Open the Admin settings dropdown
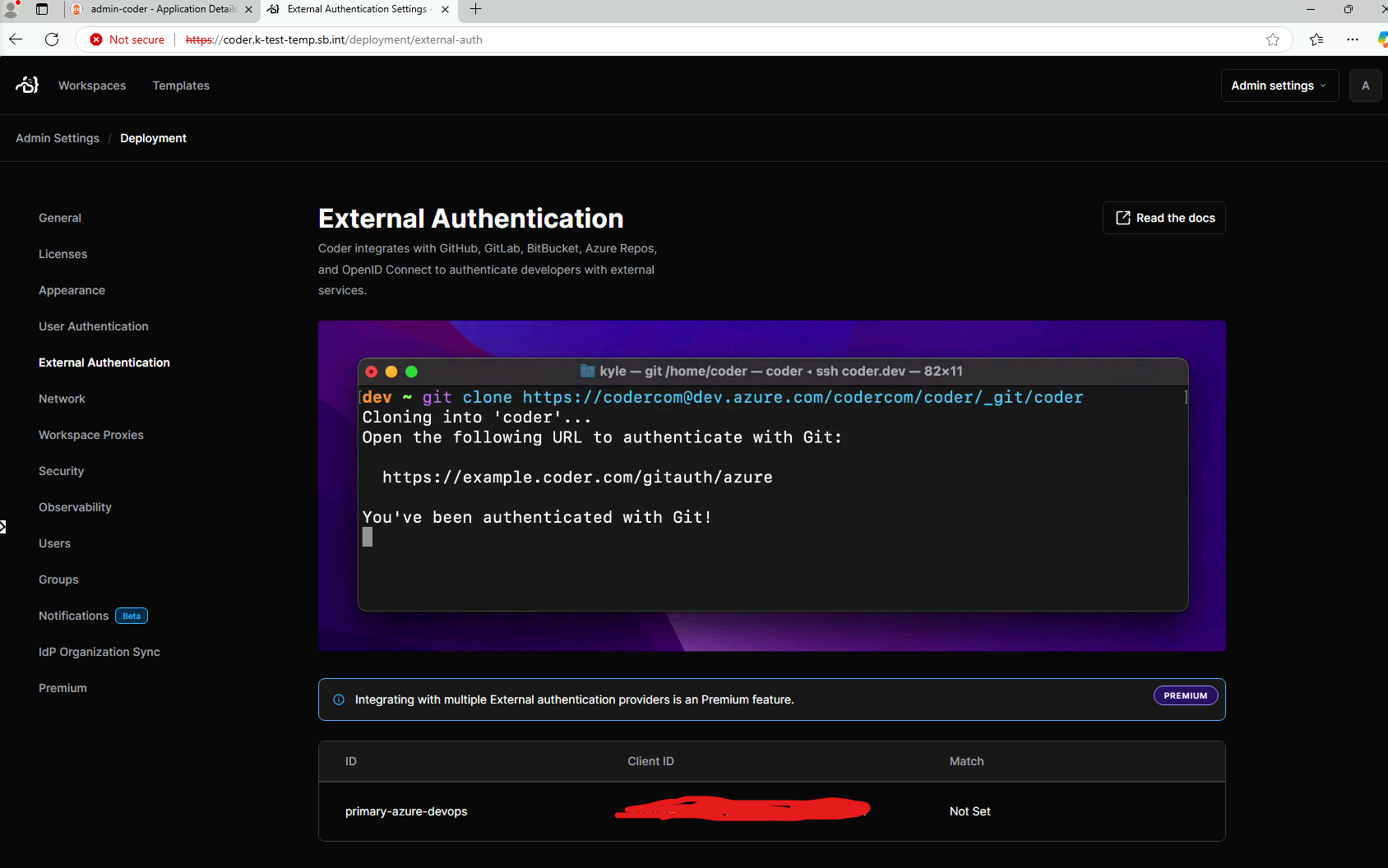The height and width of the screenshot is (868, 1388). [x=1279, y=85]
